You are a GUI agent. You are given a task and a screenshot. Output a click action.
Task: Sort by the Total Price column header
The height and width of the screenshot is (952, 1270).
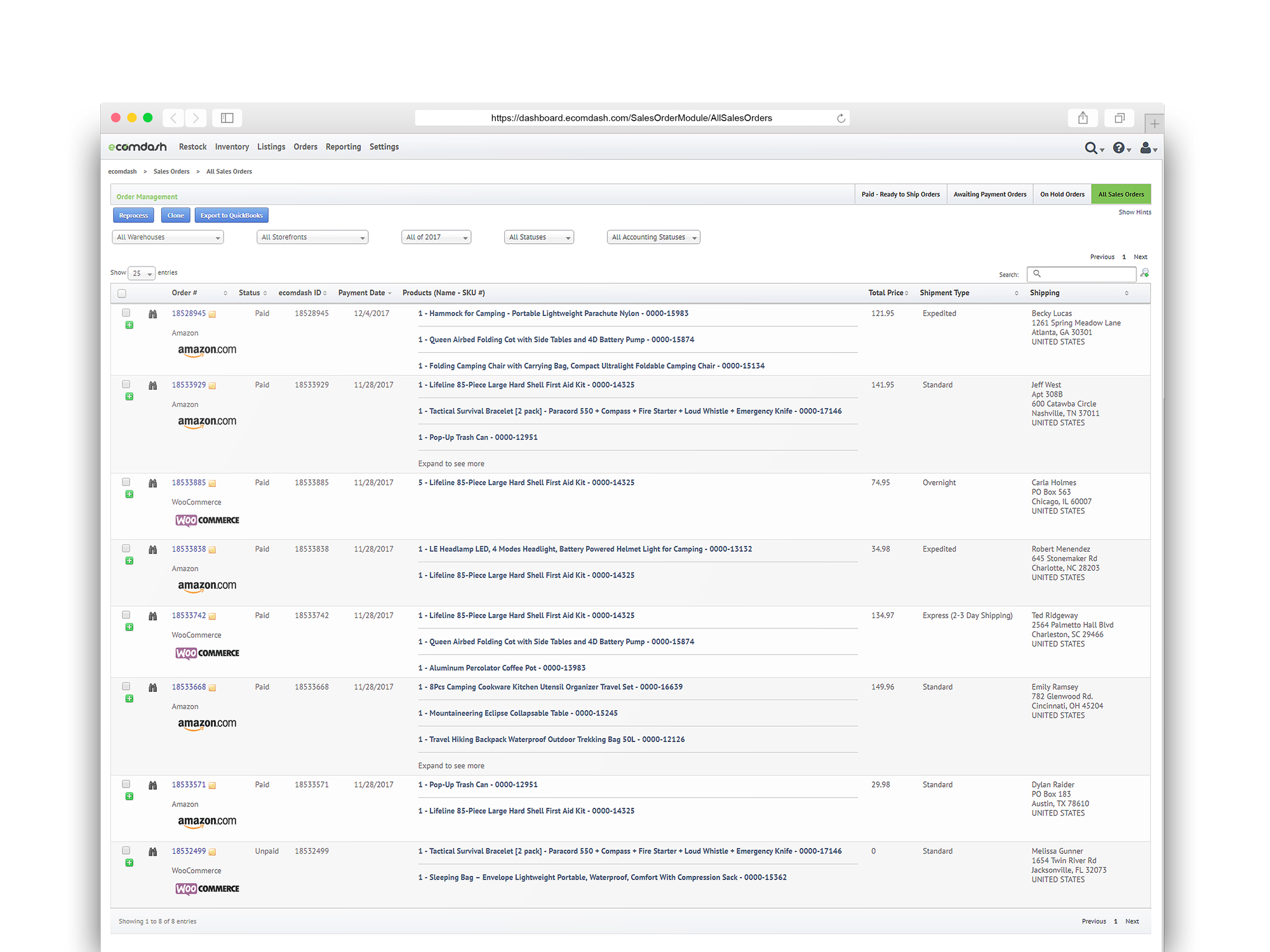pyautogui.click(x=888, y=293)
